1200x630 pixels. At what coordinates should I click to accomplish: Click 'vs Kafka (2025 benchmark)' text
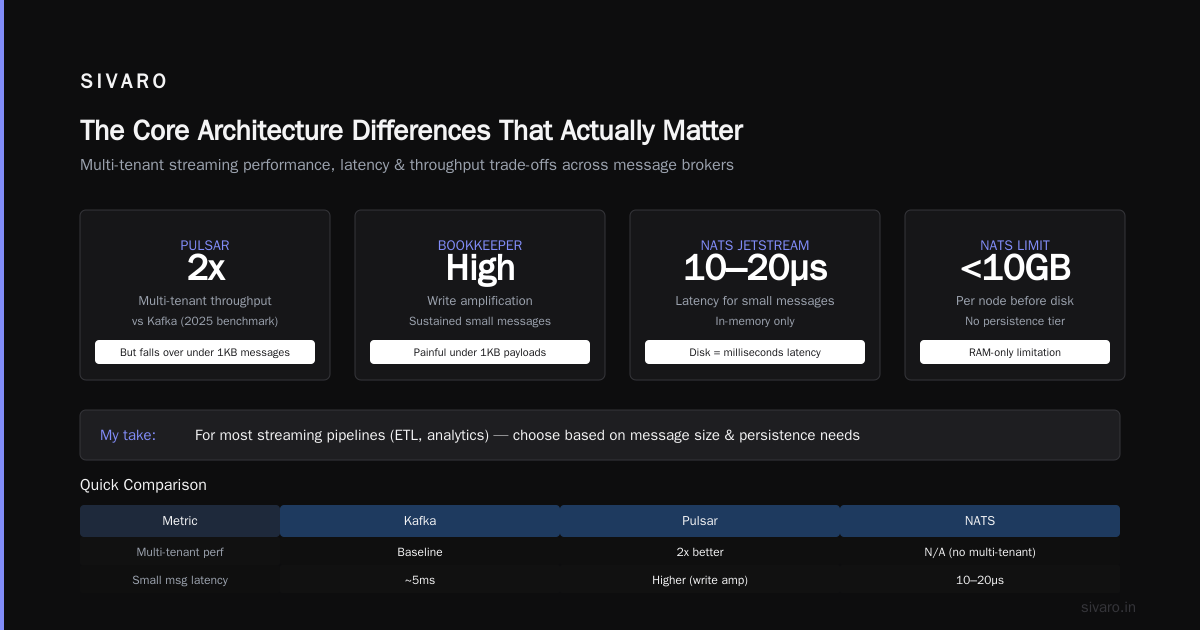point(205,321)
